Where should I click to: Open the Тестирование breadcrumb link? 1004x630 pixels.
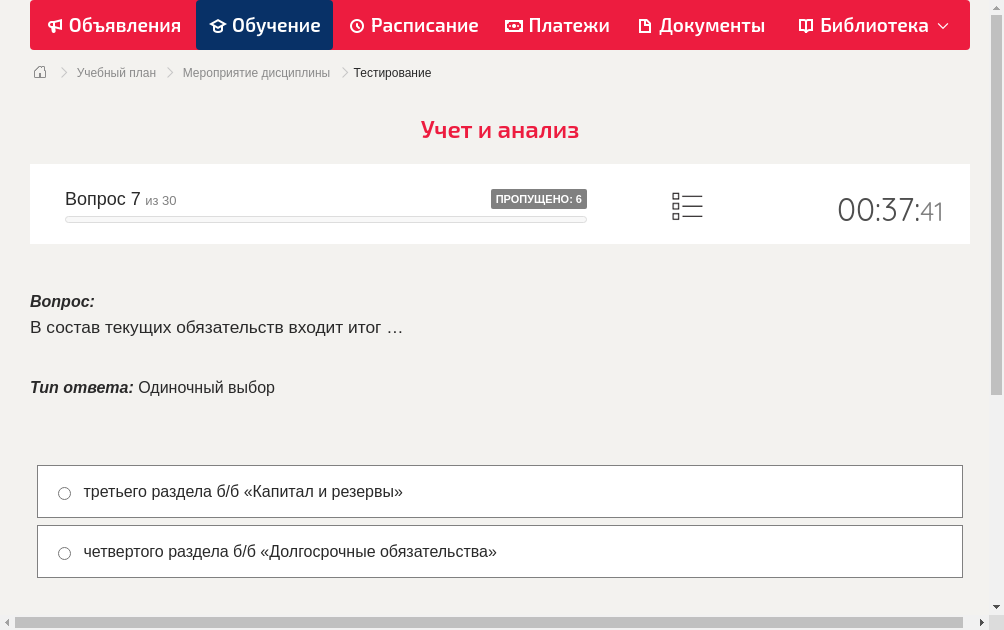click(391, 72)
